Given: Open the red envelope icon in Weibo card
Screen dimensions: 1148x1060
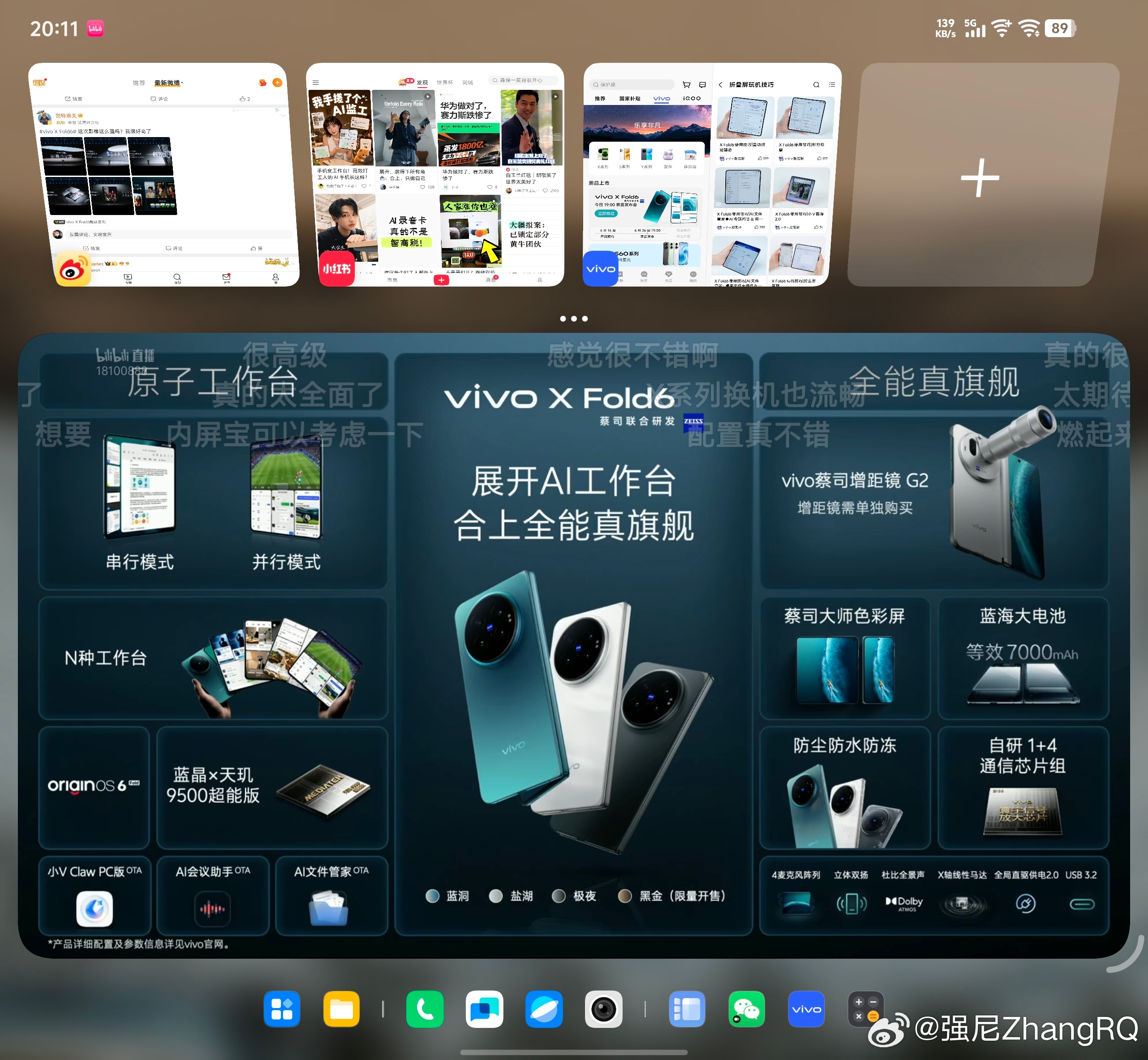Looking at the screenshot, I should (263, 83).
